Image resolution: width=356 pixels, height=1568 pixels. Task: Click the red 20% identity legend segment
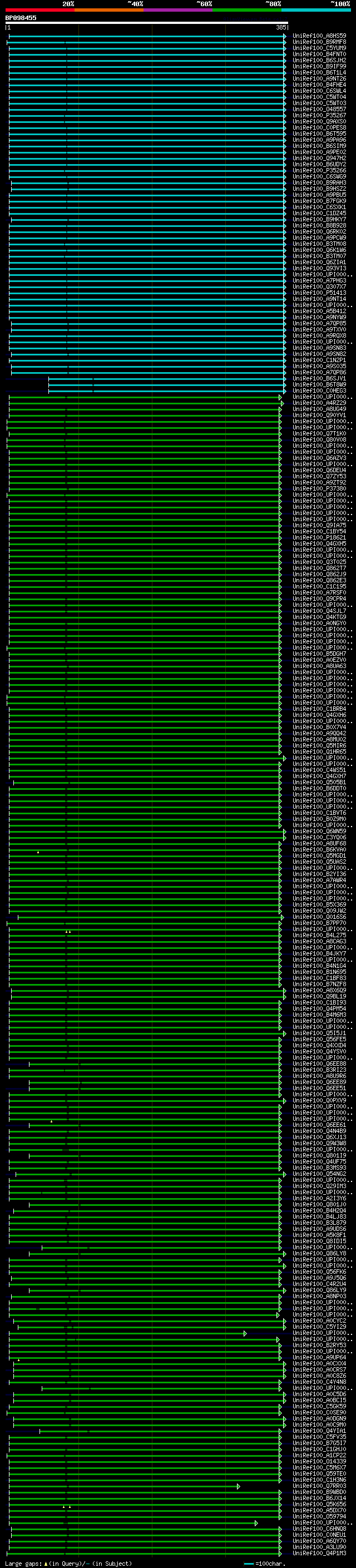click(x=39, y=10)
